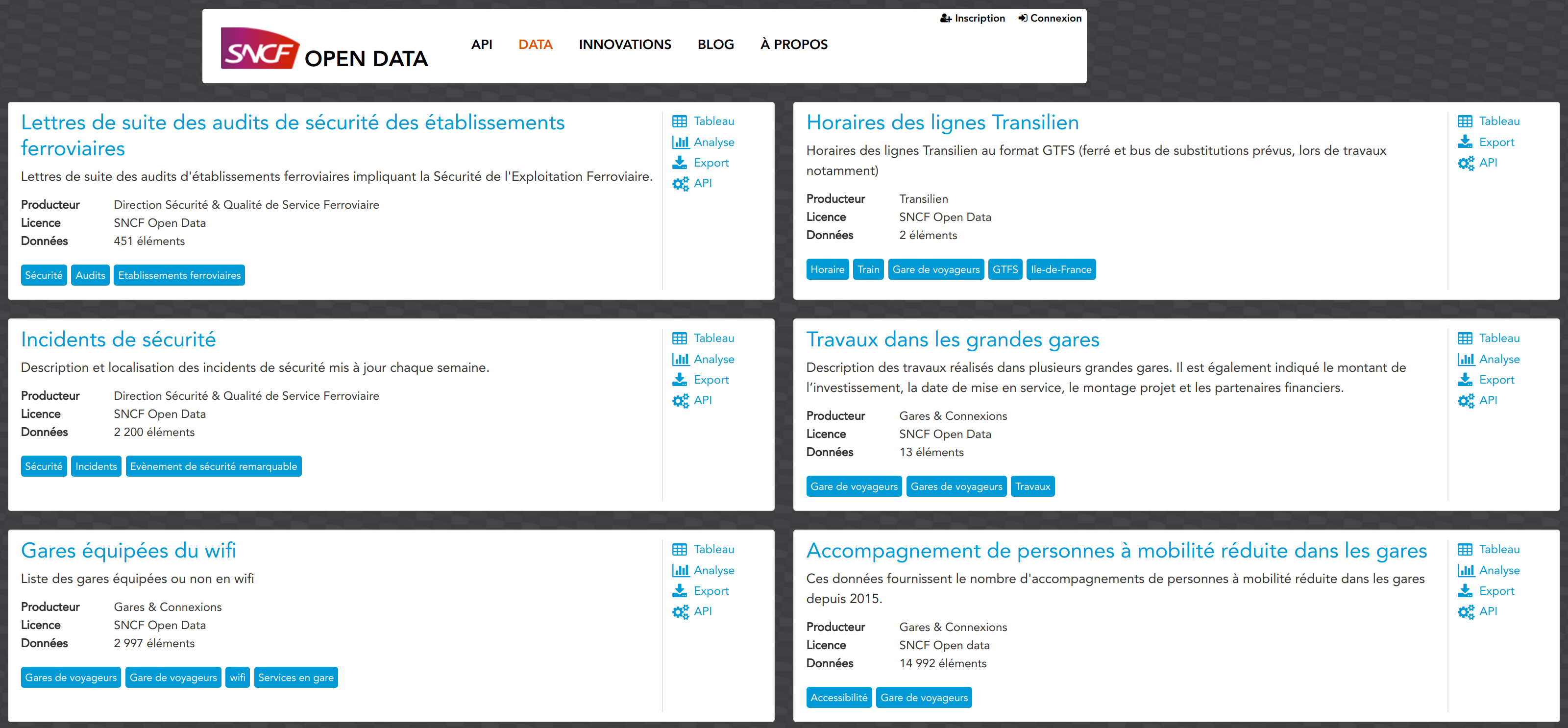1568x728 pixels.
Task: Click Tableau grid icon for Incidents de sécurité
Action: 679,339
